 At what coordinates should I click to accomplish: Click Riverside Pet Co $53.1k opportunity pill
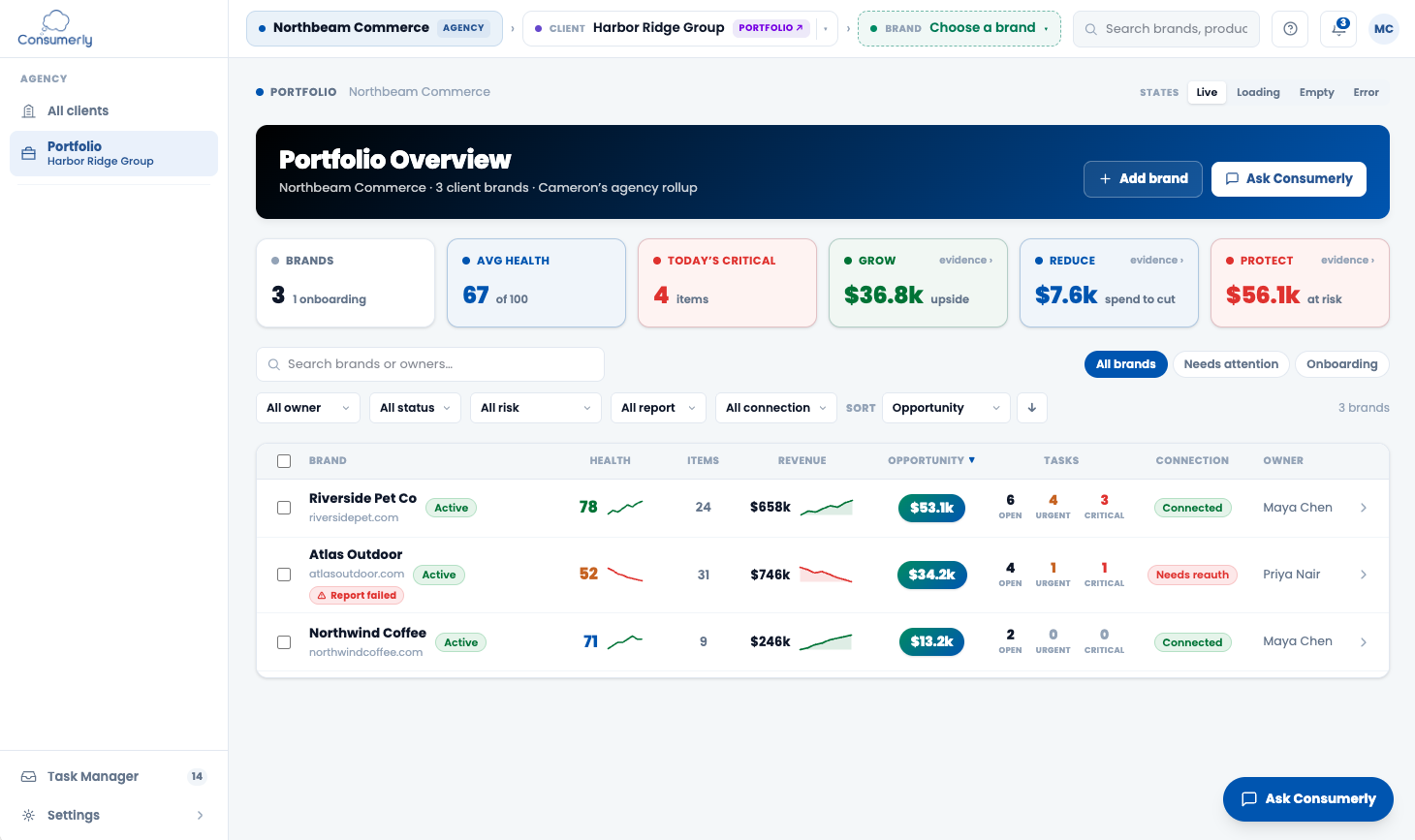[931, 508]
